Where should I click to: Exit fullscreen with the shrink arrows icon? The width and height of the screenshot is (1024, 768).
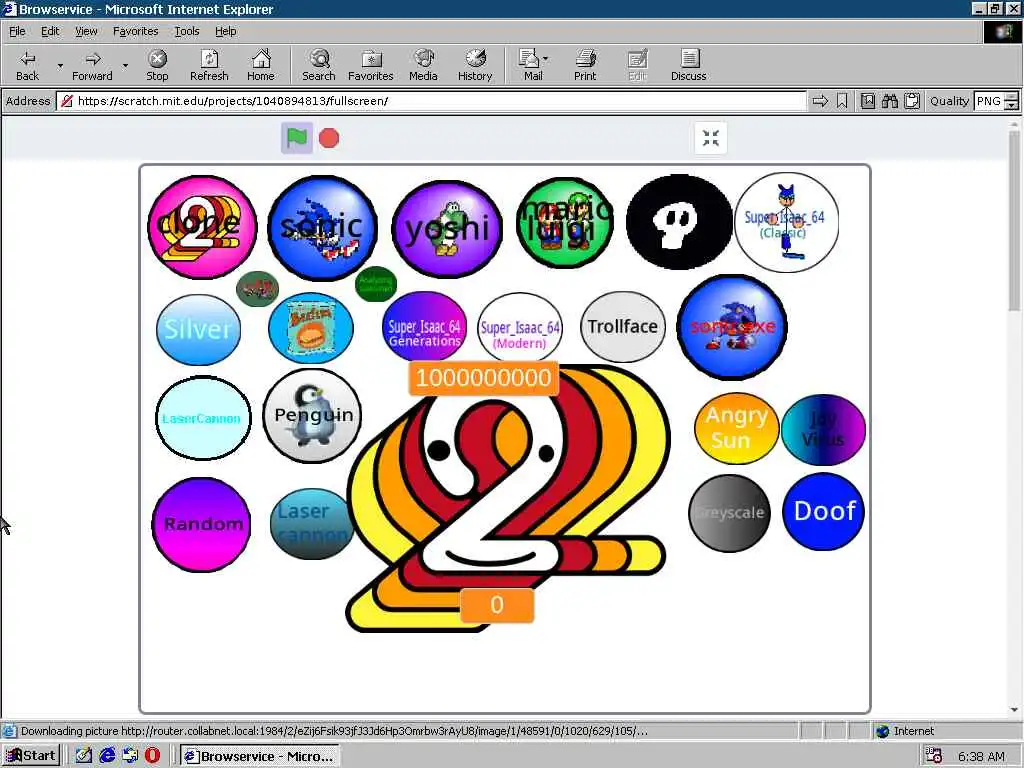711,138
